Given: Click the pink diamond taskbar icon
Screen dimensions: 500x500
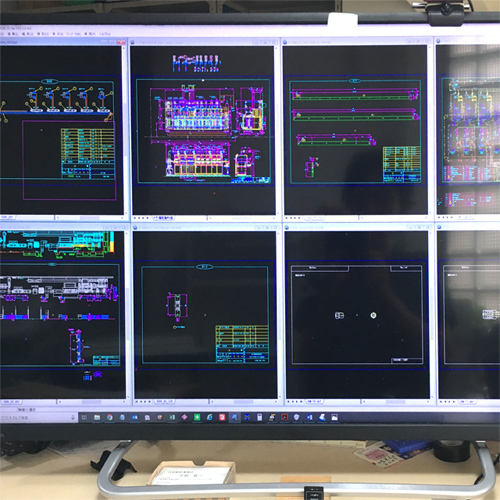Looking at the screenshot, I should 184,417.
